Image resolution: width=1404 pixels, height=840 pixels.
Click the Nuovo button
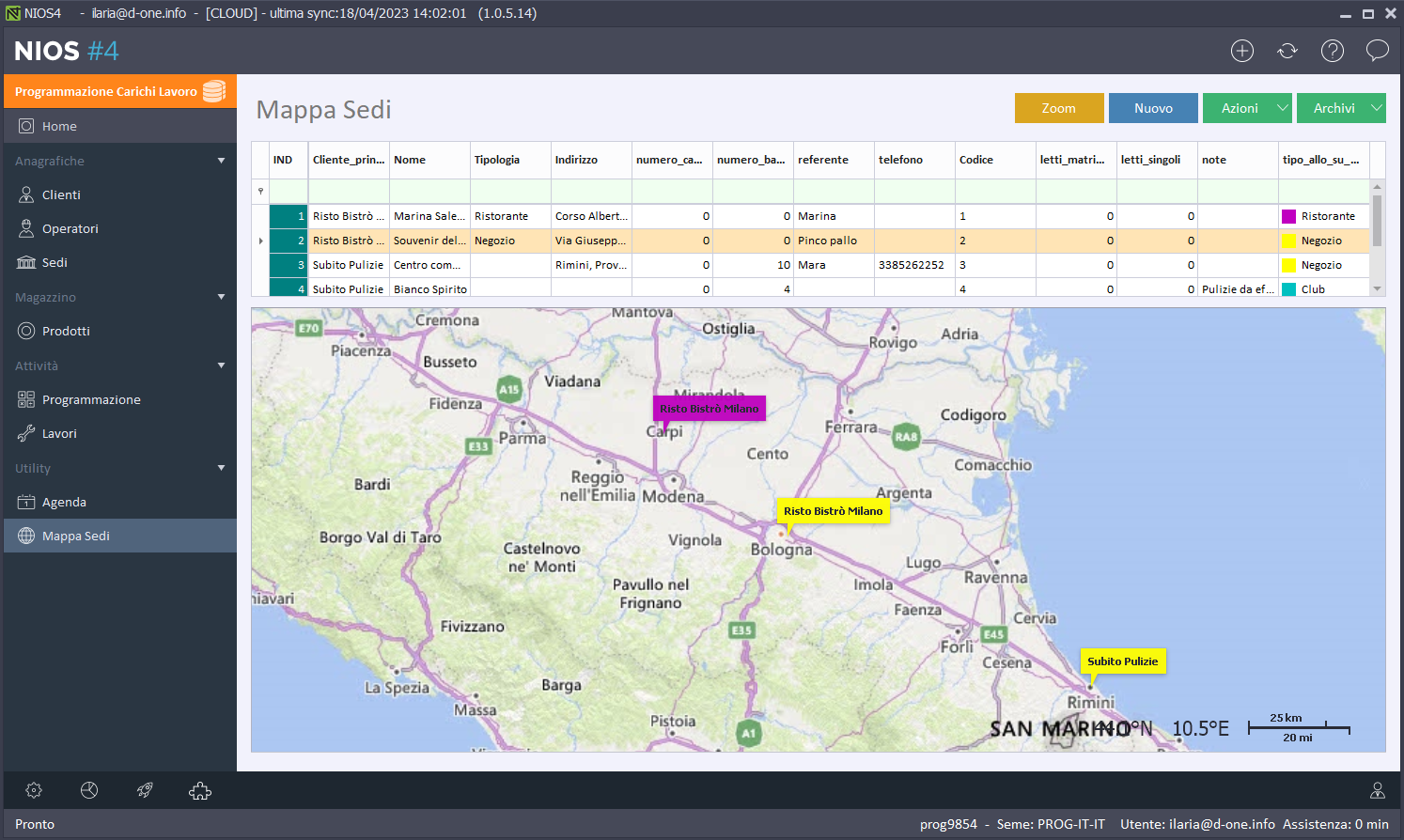[x=1153, y=108]
